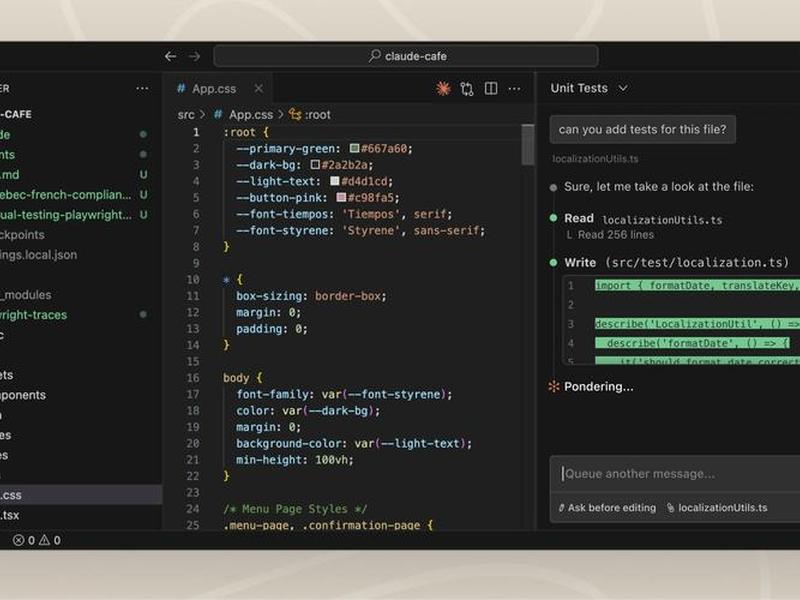Select the :root breadcrumb symbol
The height and width of the screenshot is (600, 800).
coord(310,115)
